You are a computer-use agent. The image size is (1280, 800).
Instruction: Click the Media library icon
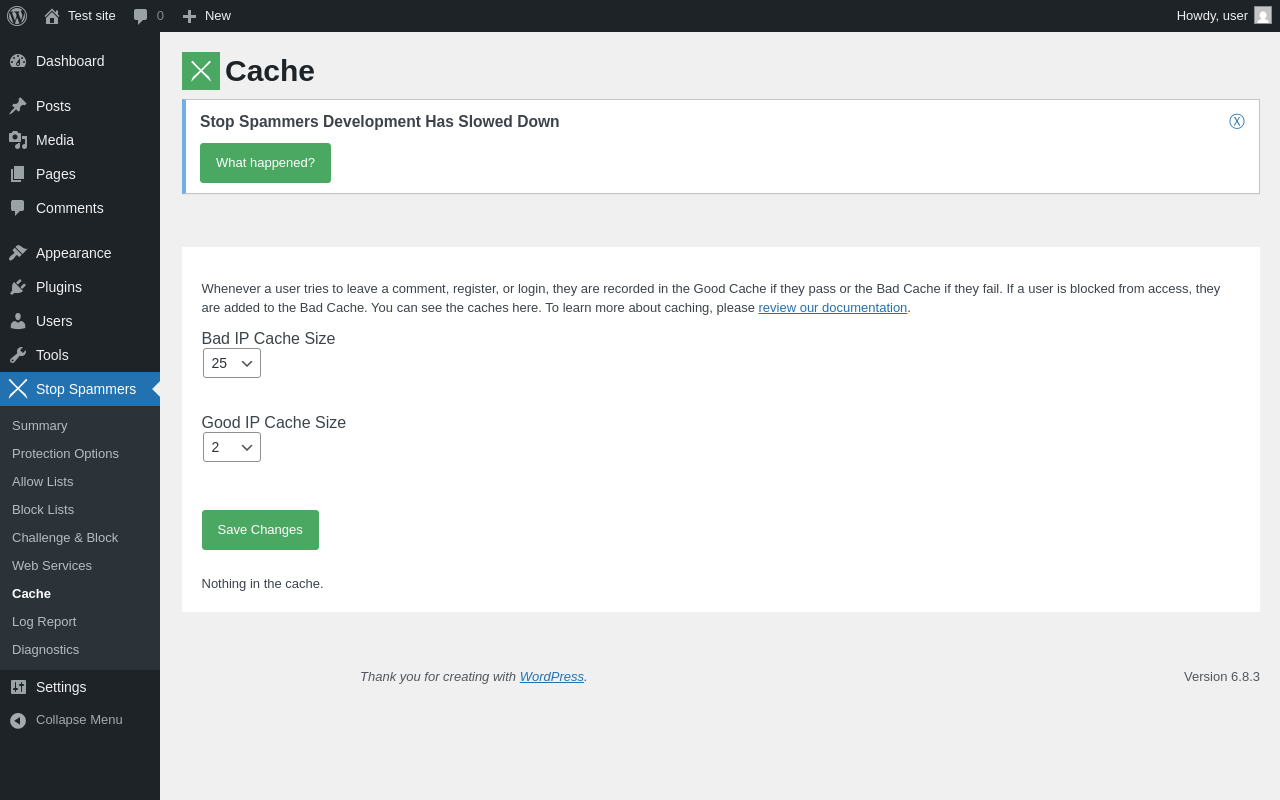(18, 140)
